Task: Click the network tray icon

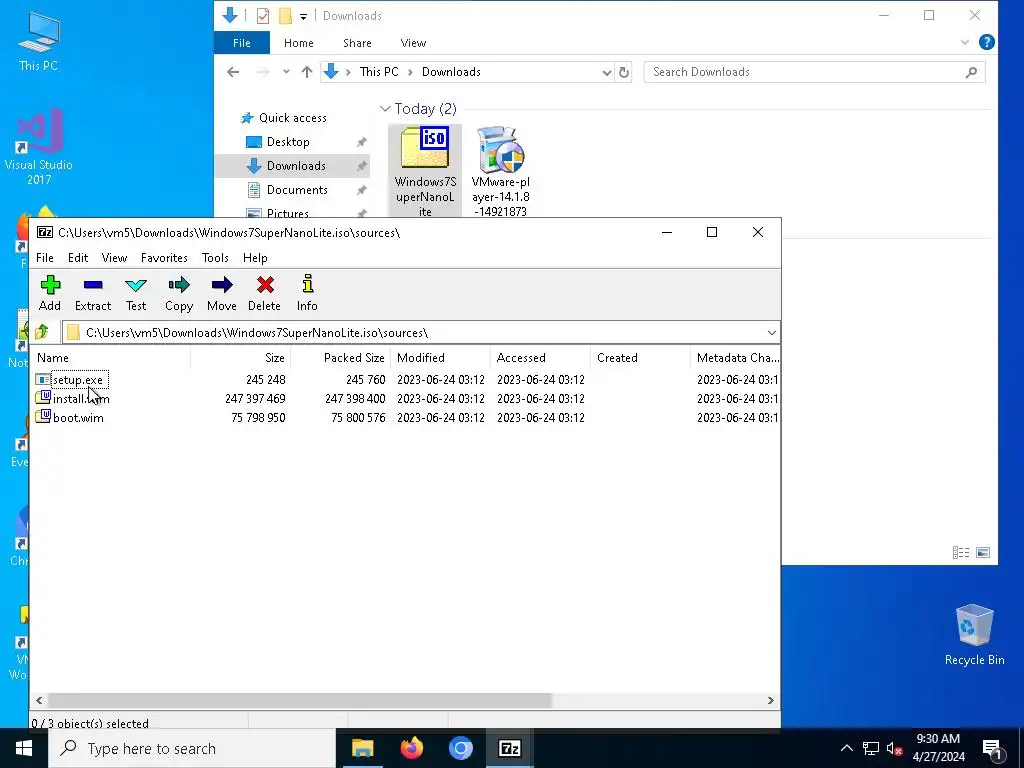Action: point(871,748)
